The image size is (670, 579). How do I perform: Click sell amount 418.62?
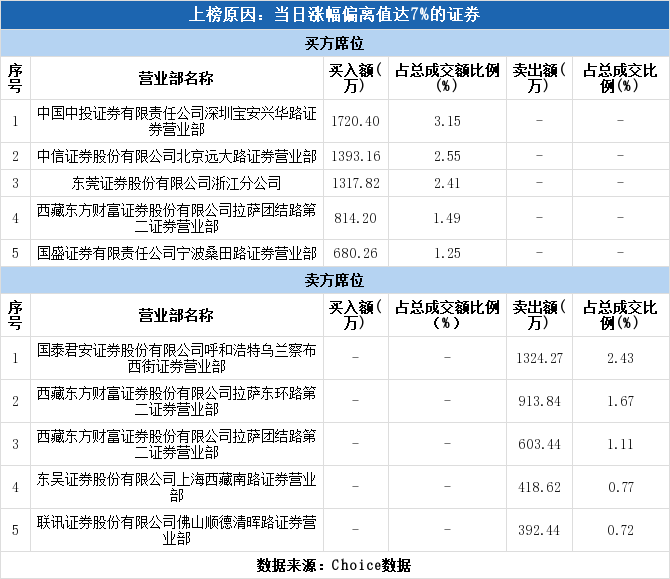point(539,487)
